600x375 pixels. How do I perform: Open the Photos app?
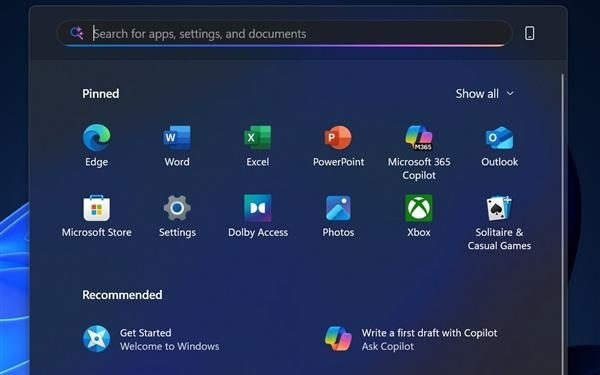coord(338,208)
